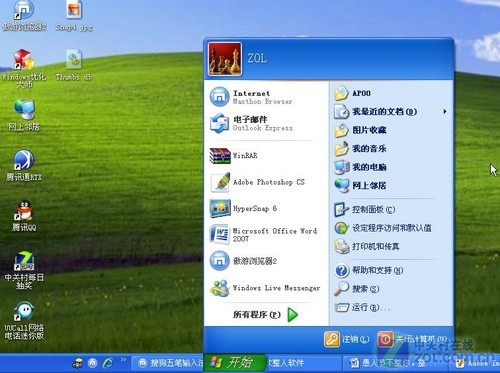Open 搜索 search

tap(391, 289)
